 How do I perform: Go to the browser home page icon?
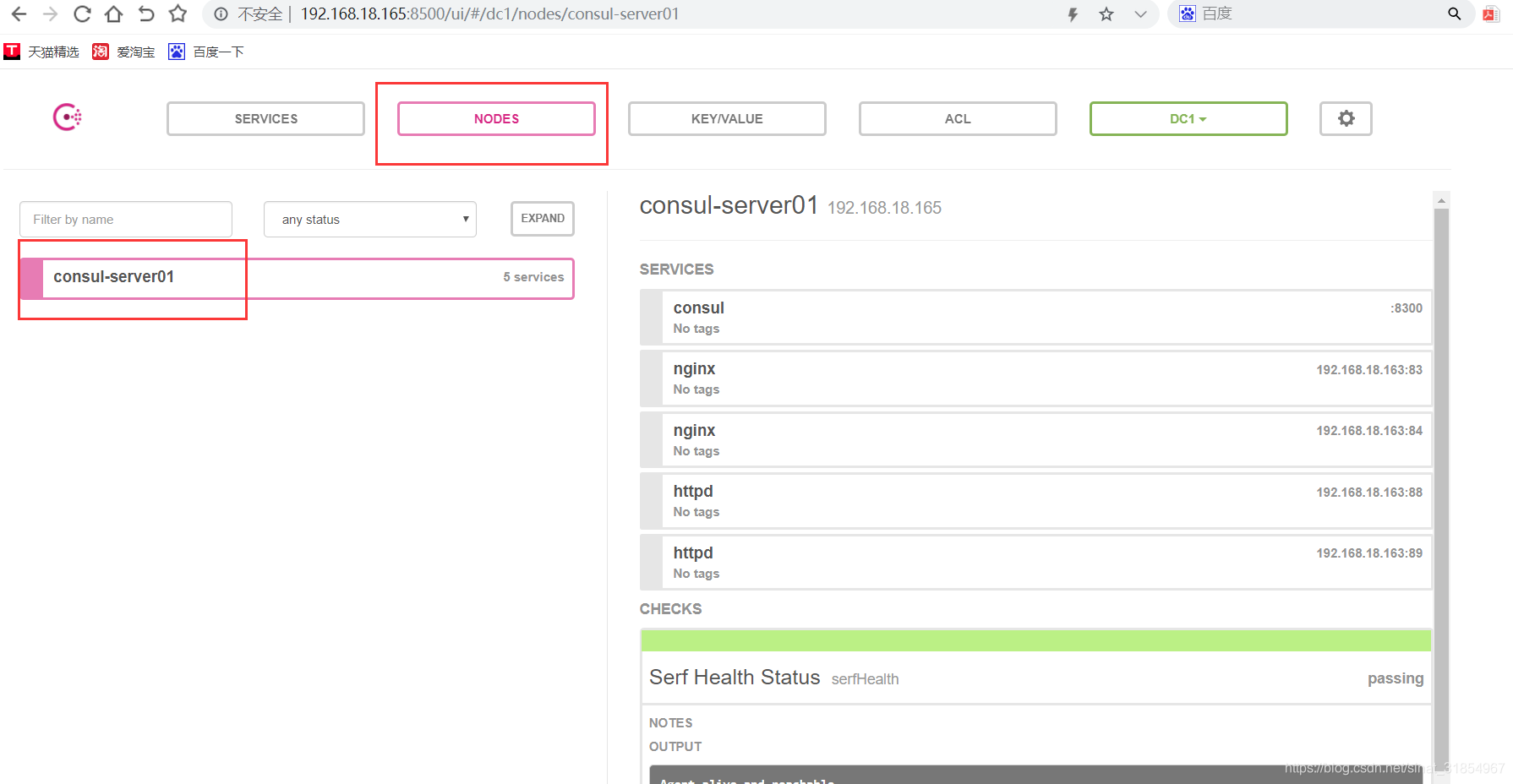click(x=113, y=14)
